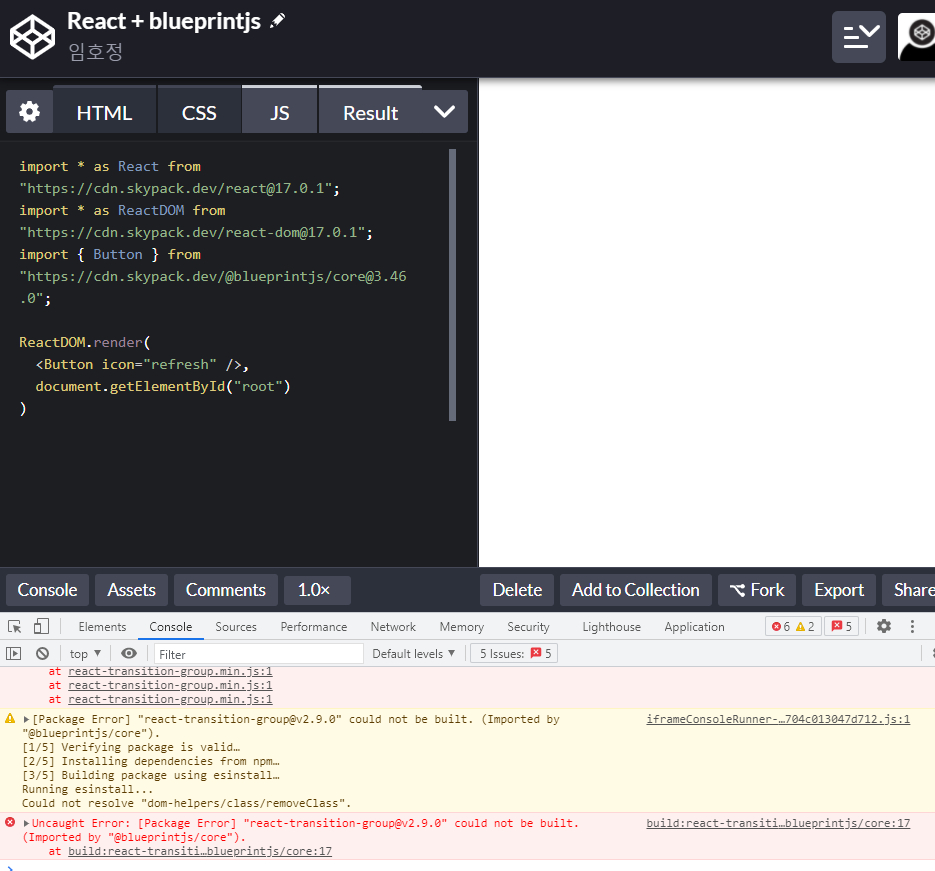This screenshot has height=871, width=935.
Task: Open the Default levels dropdown
Action: pos(413,653)
